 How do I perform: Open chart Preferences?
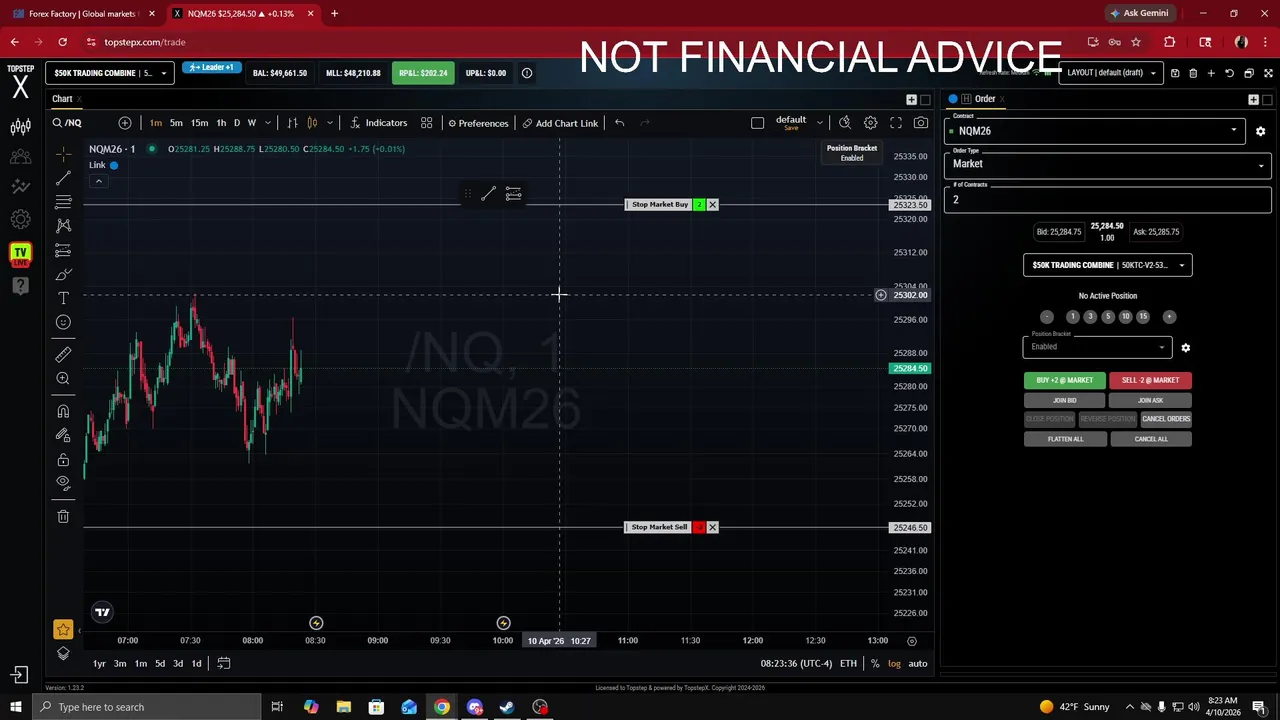pyautogui.click(x=478, y=123)
